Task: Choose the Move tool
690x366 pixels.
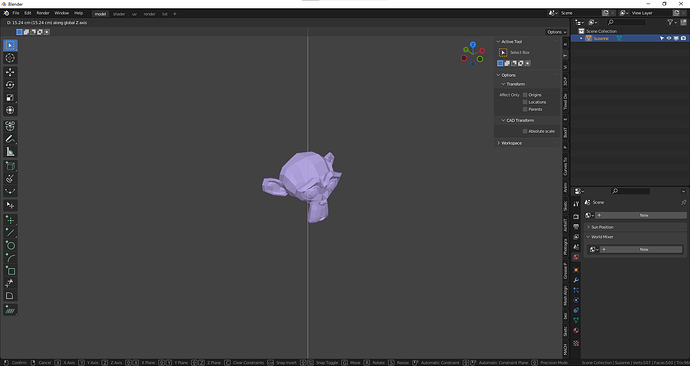Action: 10,72
